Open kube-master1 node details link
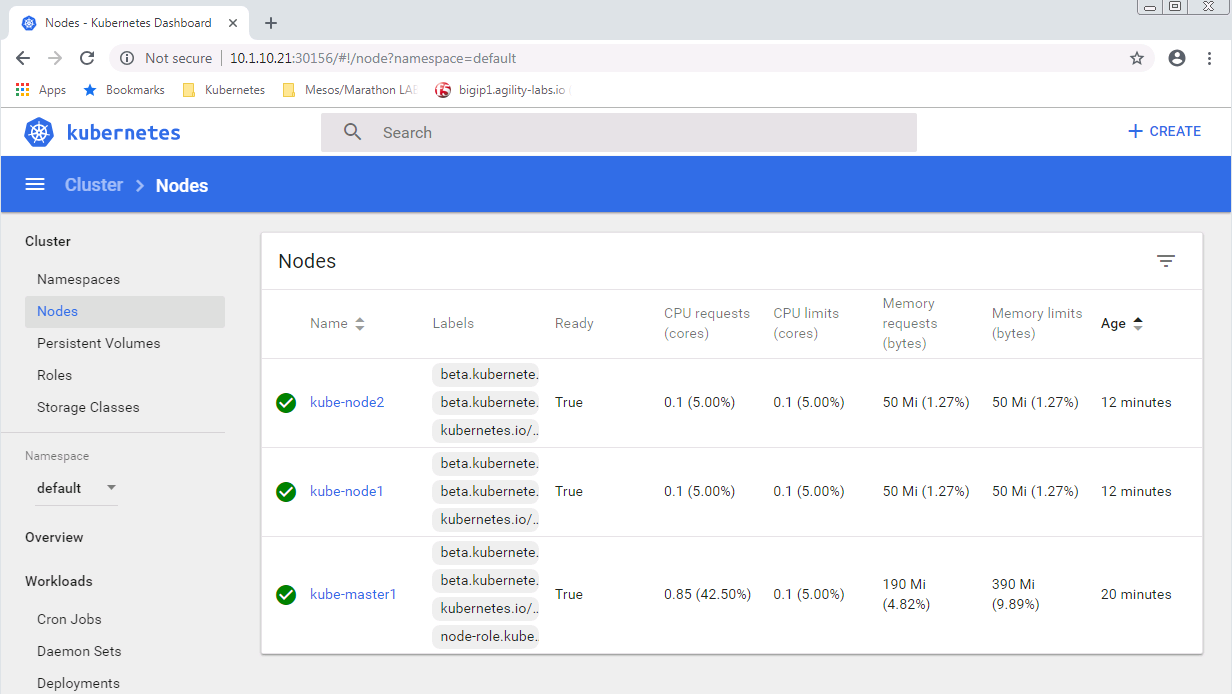The width and height of the screenshot is (1232, 694). click(x=353, y=594)
